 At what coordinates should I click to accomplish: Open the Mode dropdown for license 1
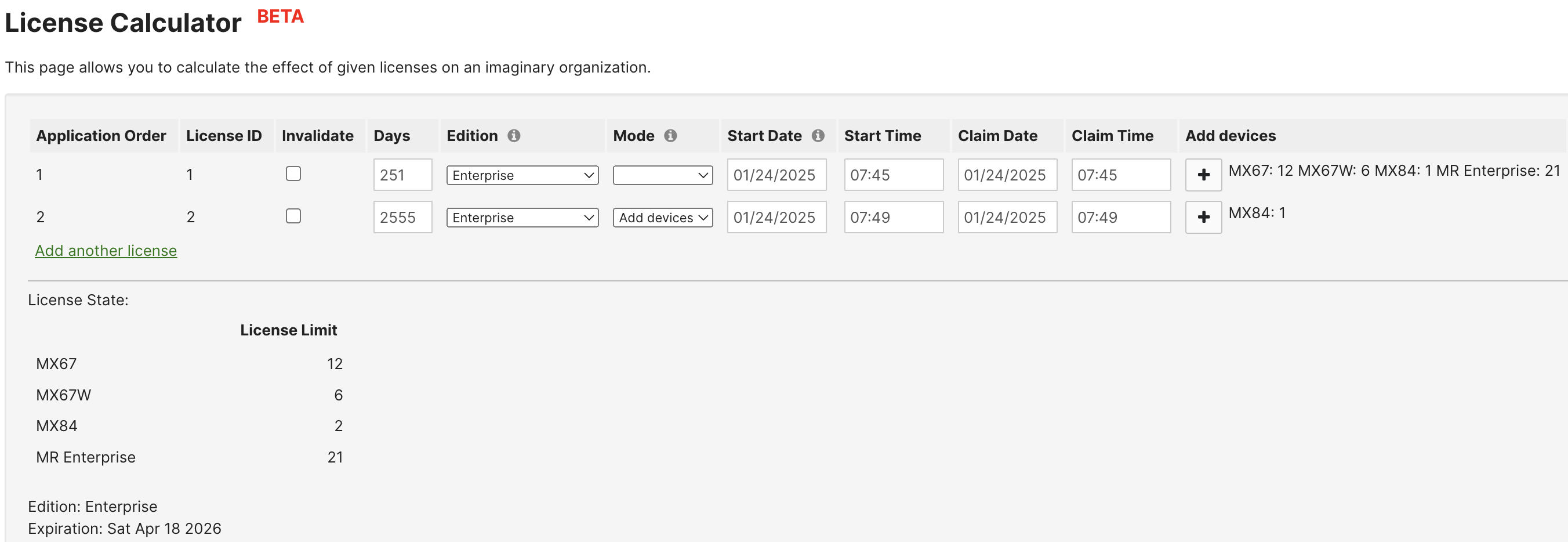662,175
